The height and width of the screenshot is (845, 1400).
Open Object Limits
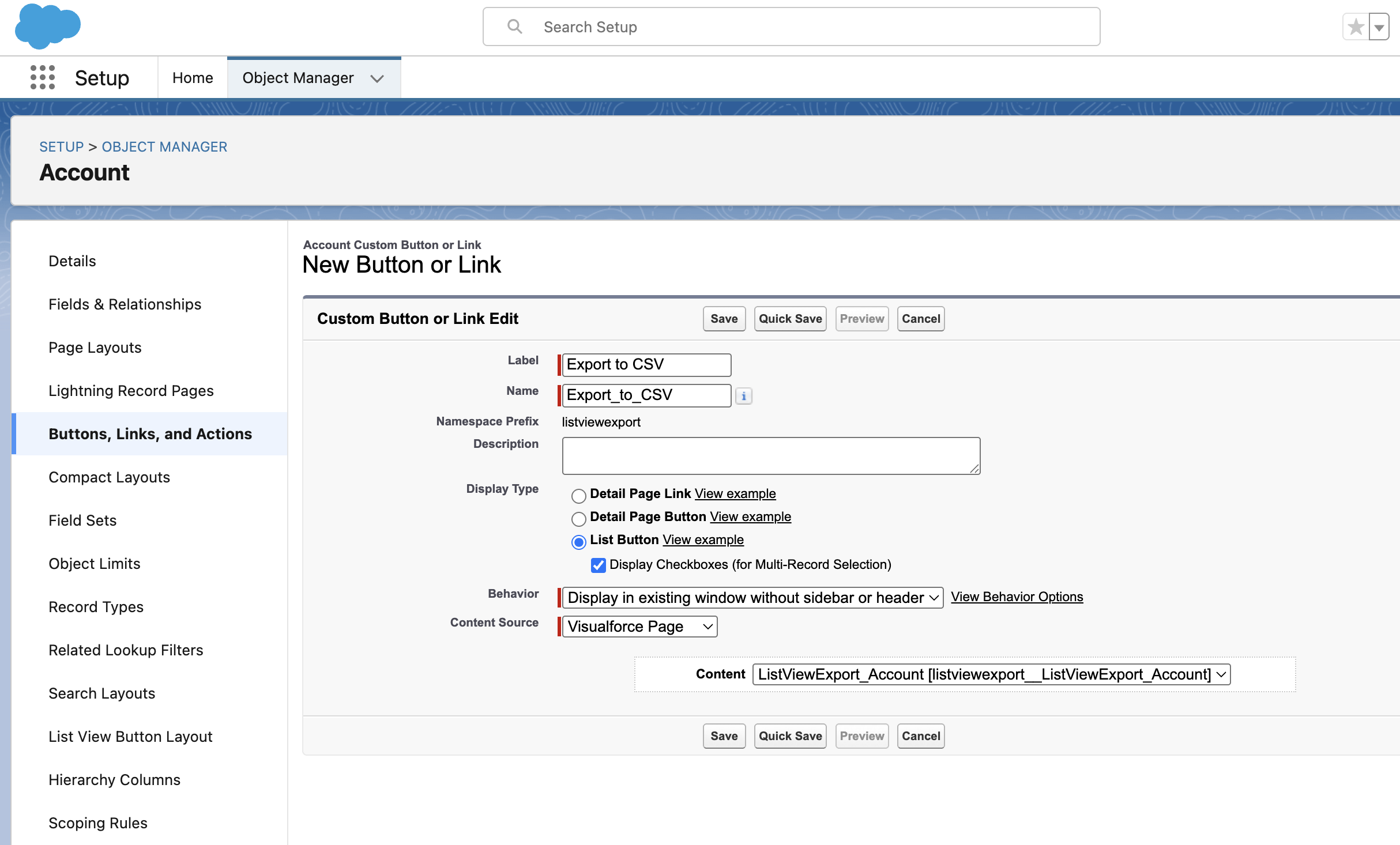click(x=95, y=564)
